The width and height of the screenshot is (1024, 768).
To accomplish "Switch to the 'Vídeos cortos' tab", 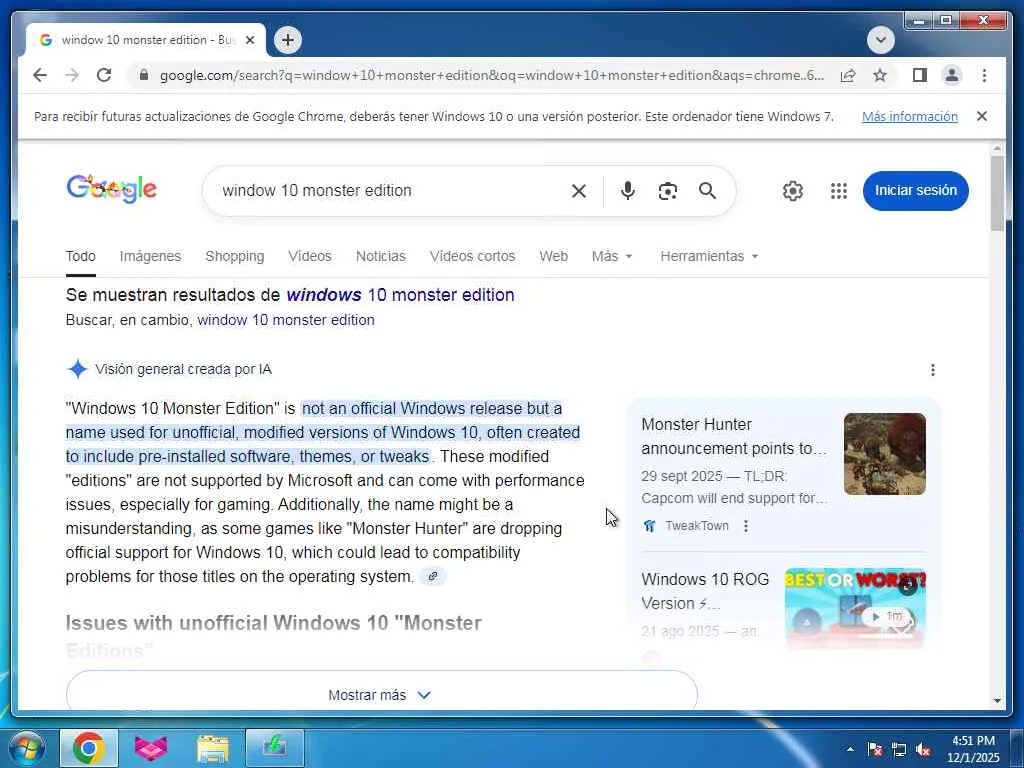I will tap(472, 256).
